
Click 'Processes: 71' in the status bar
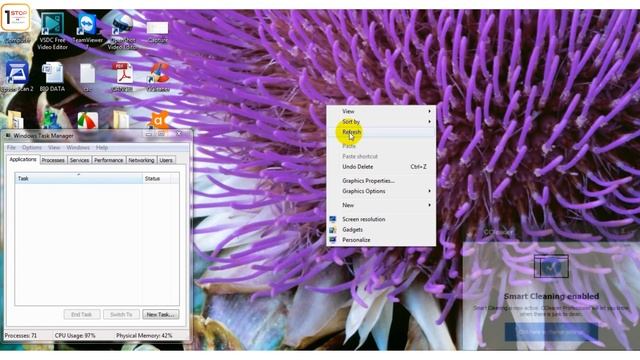pos(20,336)
